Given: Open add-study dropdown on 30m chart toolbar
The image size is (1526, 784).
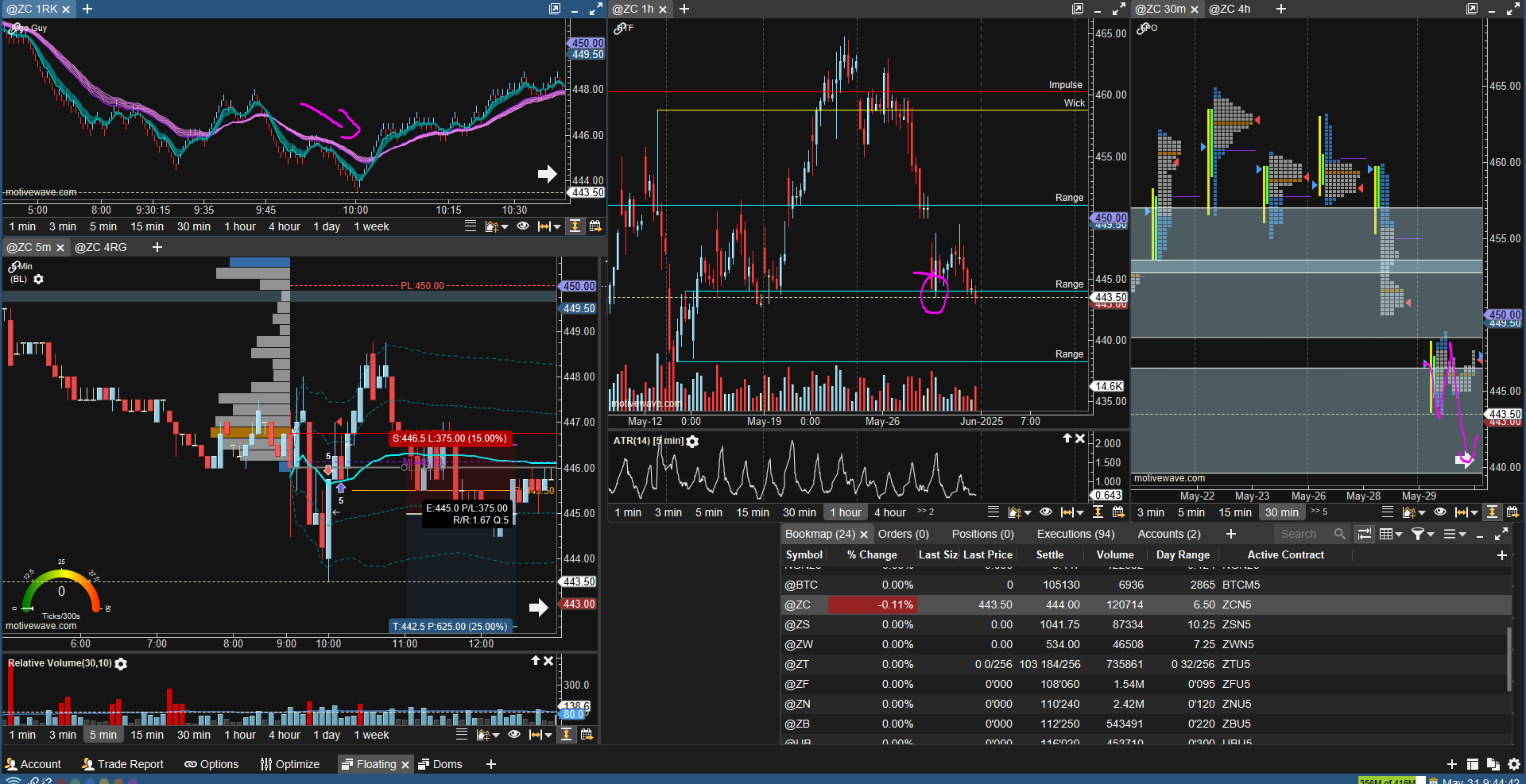Looking at the screenshot, I should coord(1413,512).
